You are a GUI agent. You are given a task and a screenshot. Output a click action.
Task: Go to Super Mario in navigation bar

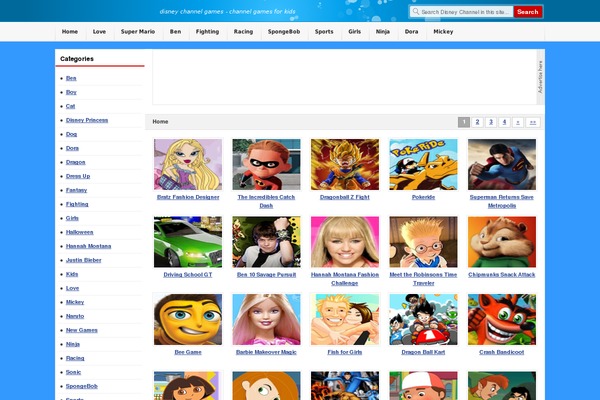click(x=138, y=32)
